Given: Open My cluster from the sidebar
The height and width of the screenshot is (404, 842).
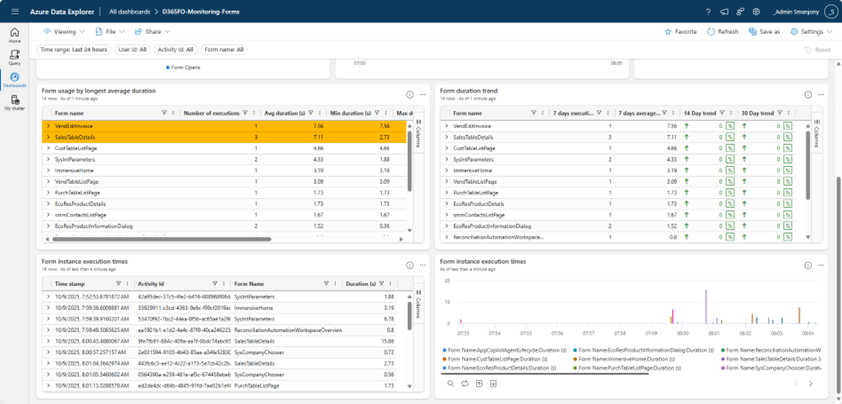Looking at the screenshot, I should click(14, 102).
